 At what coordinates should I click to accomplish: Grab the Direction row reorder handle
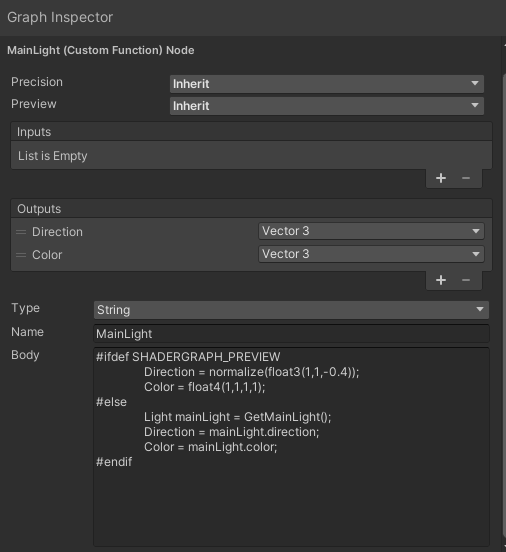click(x=21, y=232)
